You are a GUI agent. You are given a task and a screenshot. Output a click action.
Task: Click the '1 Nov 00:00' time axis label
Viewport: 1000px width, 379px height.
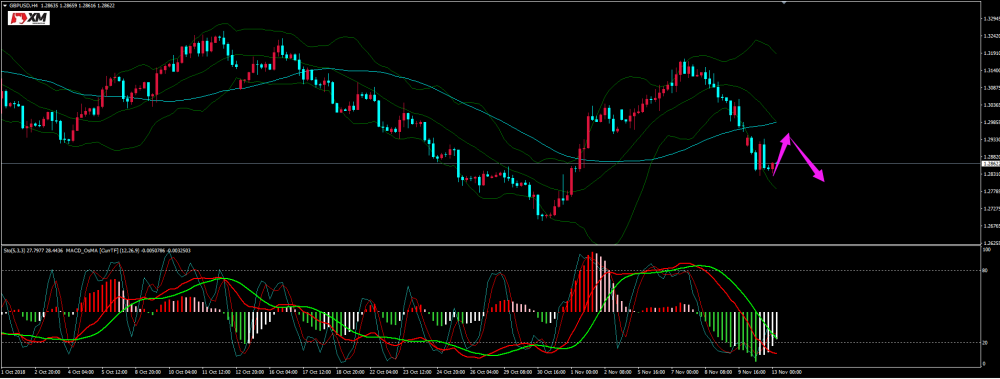coord(584,372)
